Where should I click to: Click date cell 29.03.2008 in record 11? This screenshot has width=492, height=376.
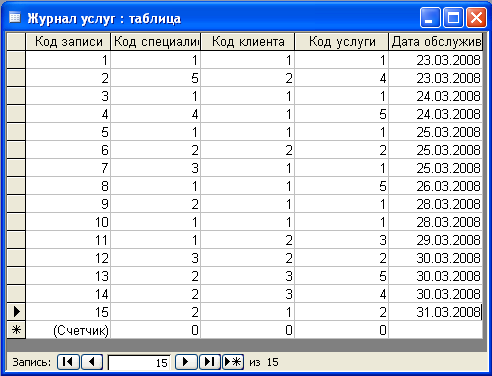[x=436, y=240]
